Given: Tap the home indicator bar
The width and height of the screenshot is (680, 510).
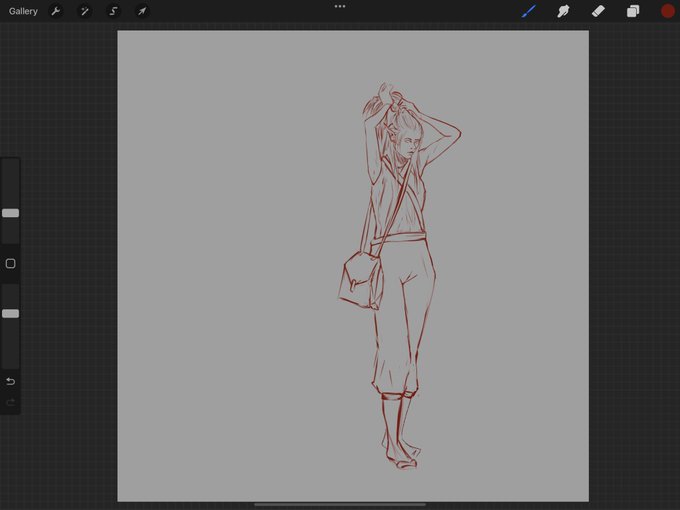Looking at the screenshot, I should pyautogui.click(x=340, y=505).
